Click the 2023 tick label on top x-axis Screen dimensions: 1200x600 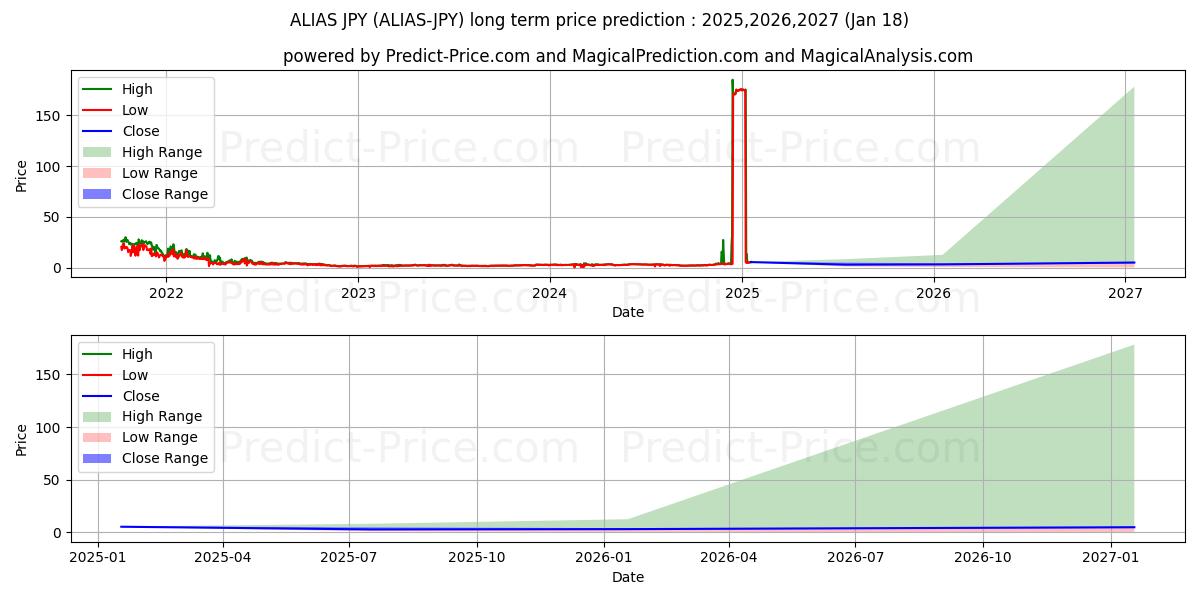(x=358, y=293)
